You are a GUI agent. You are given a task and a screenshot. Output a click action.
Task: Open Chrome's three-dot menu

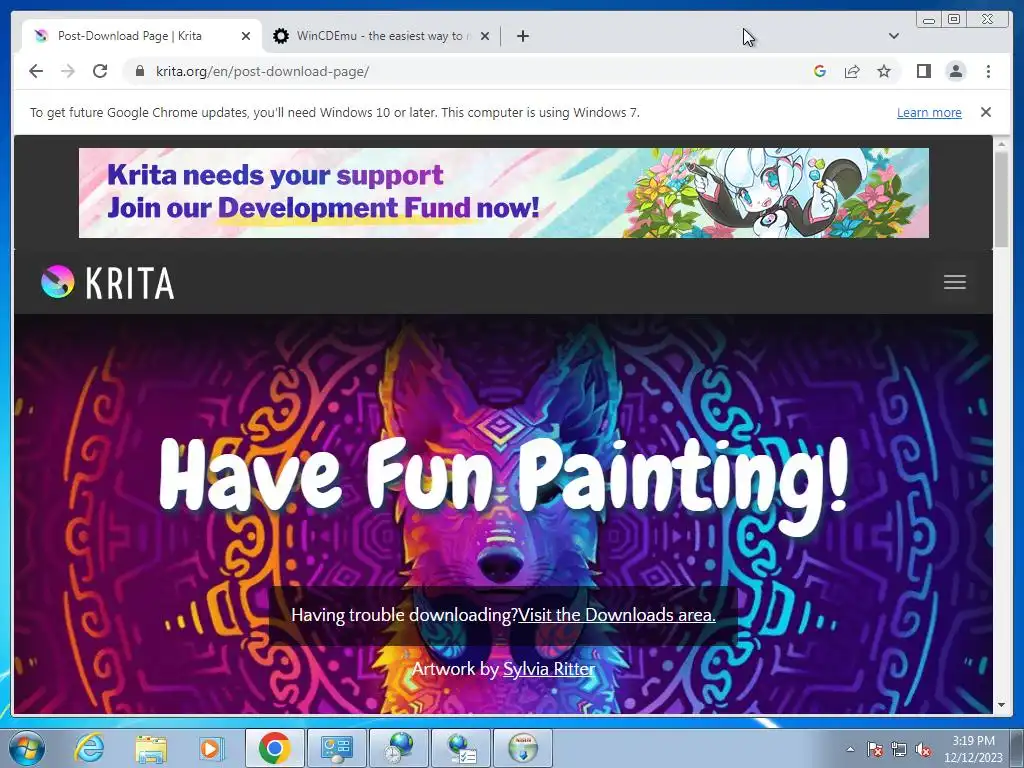point(988,71)
